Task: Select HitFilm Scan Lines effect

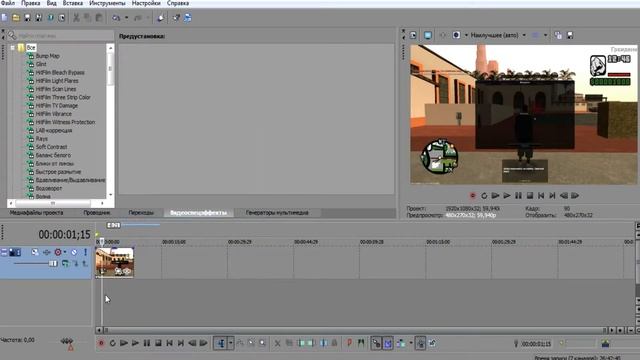Action: tap(56, 89)
